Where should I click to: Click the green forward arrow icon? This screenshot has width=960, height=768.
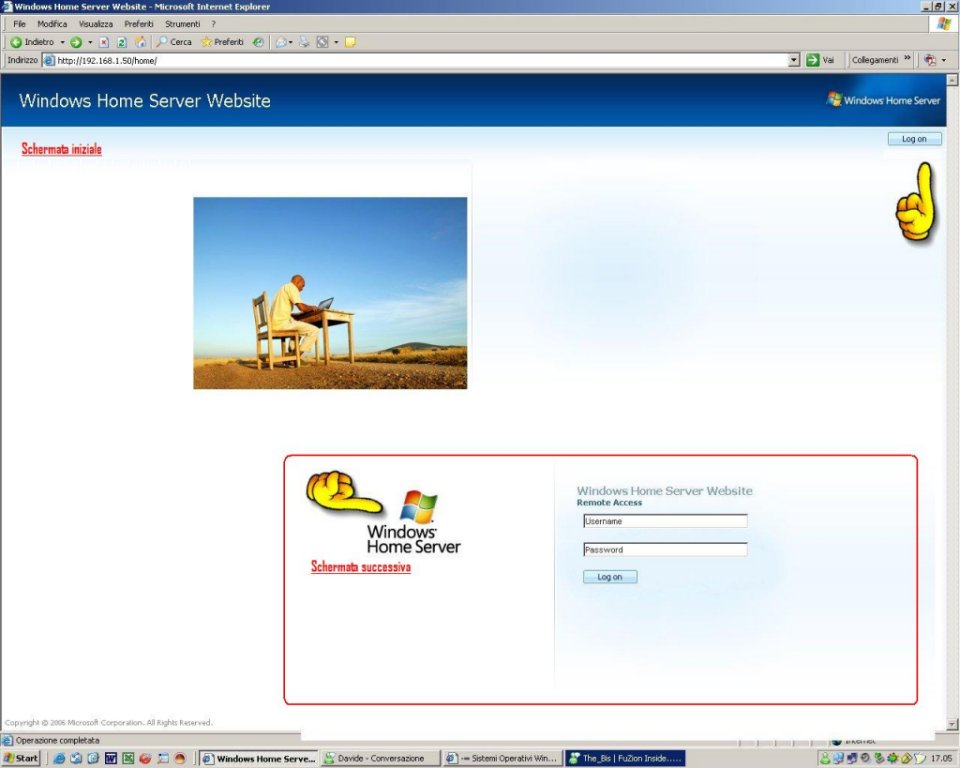point(76,42)
